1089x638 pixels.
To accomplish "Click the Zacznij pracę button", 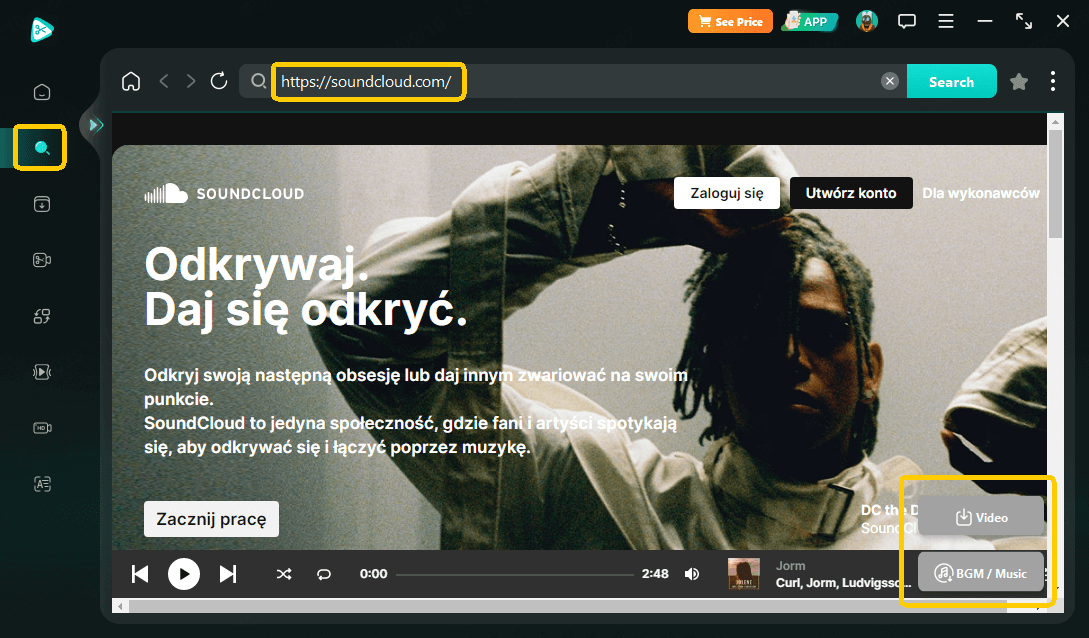I will [211, 519].
